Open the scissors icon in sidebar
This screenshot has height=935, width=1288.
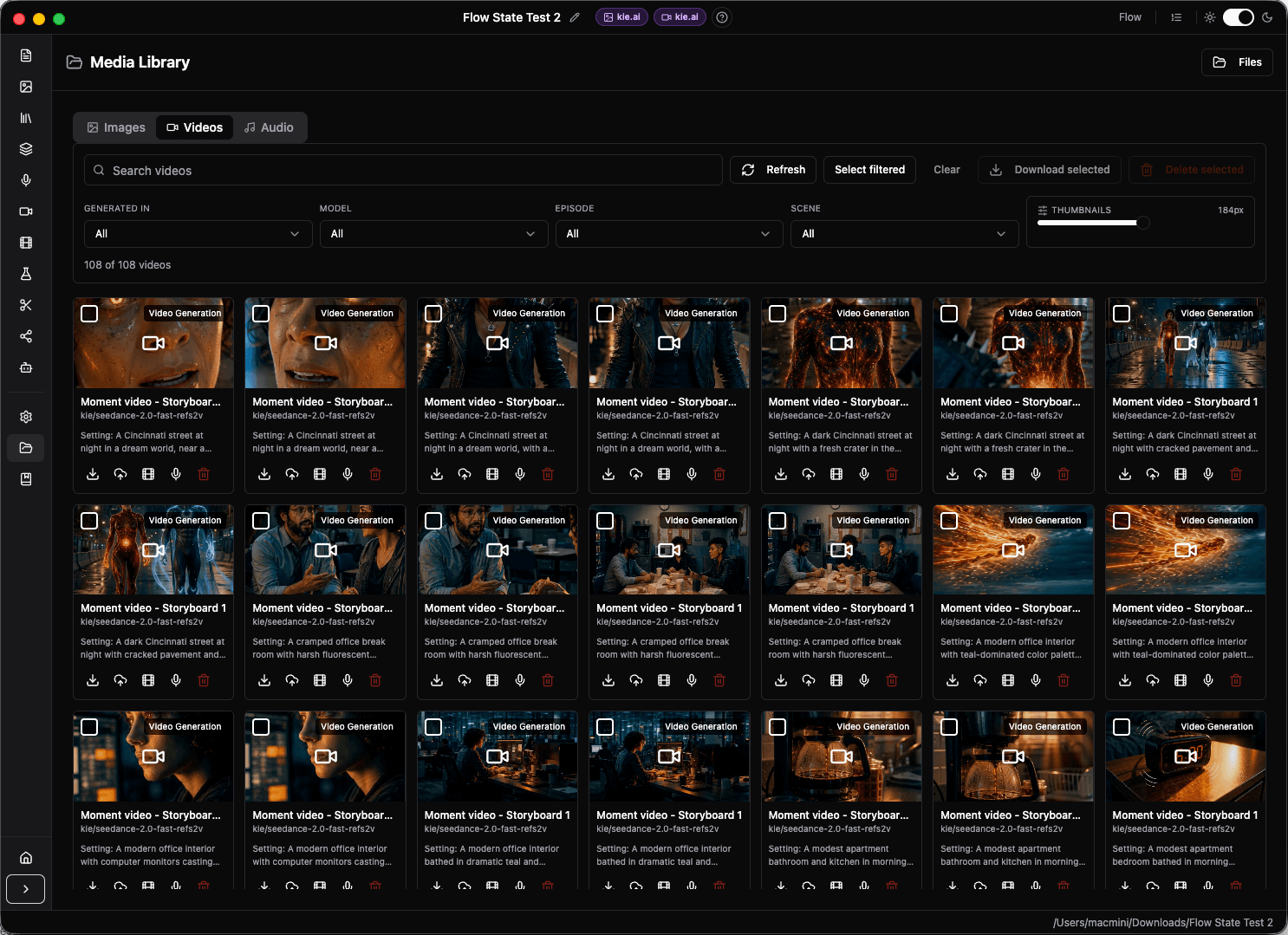tap(26, 305)
